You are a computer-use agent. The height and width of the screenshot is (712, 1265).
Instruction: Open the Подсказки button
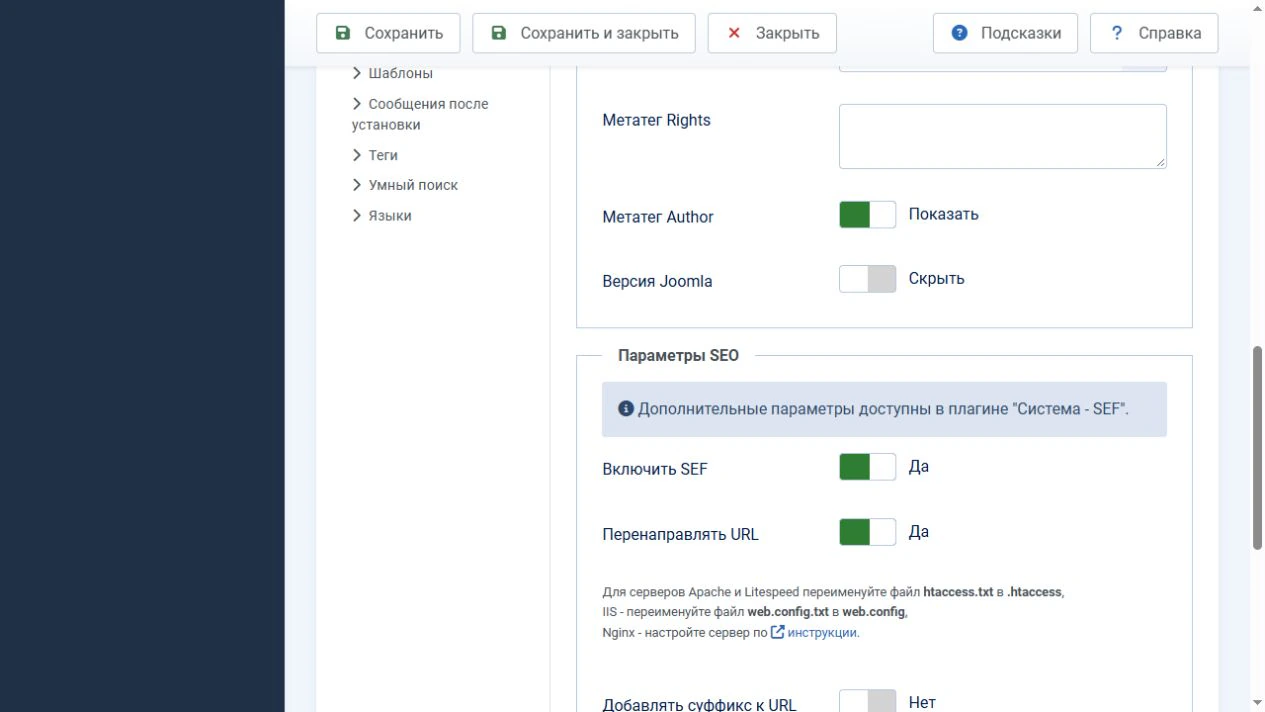point(1005,33)
